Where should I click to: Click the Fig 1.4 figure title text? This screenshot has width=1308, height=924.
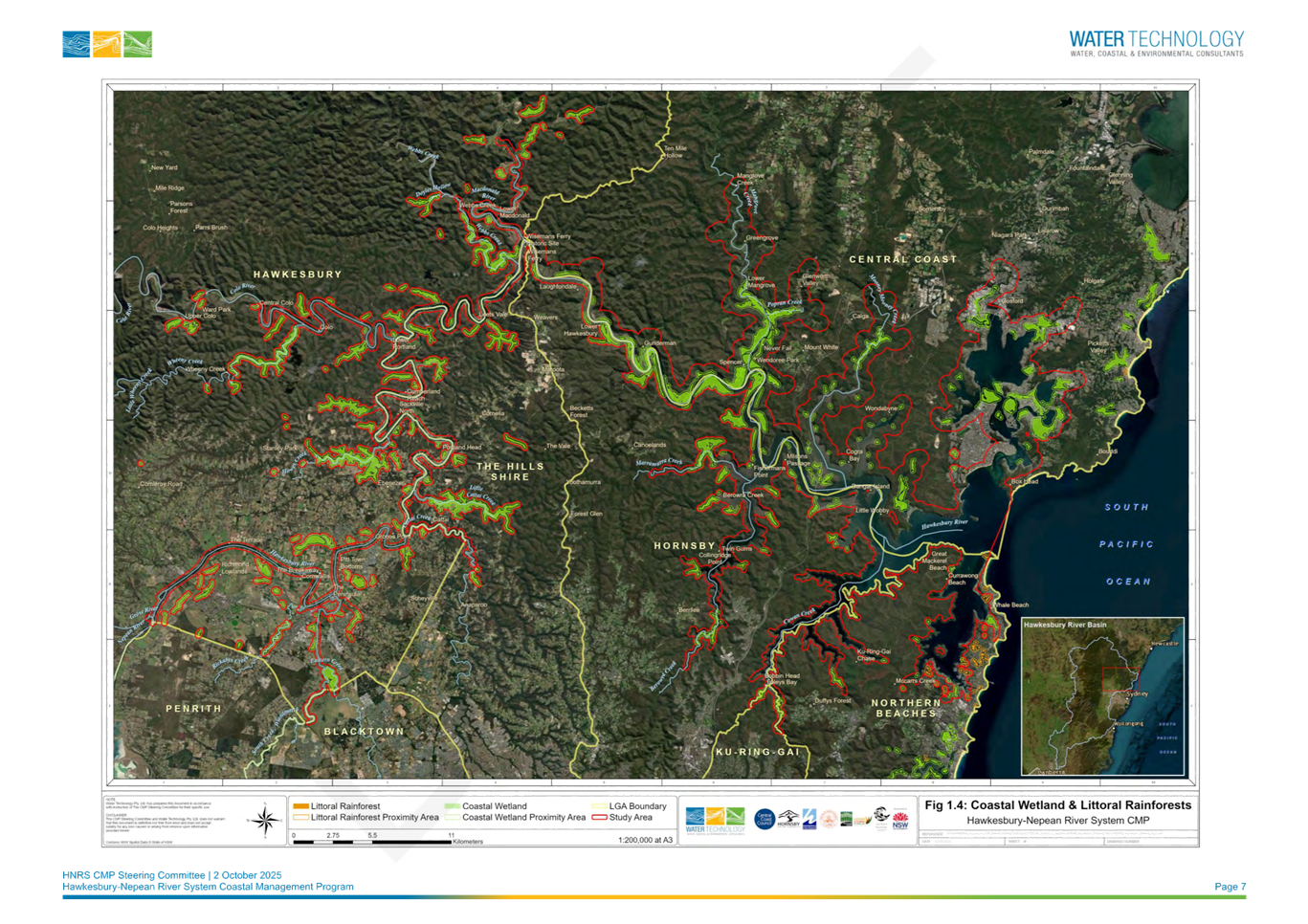point(1057,805)
